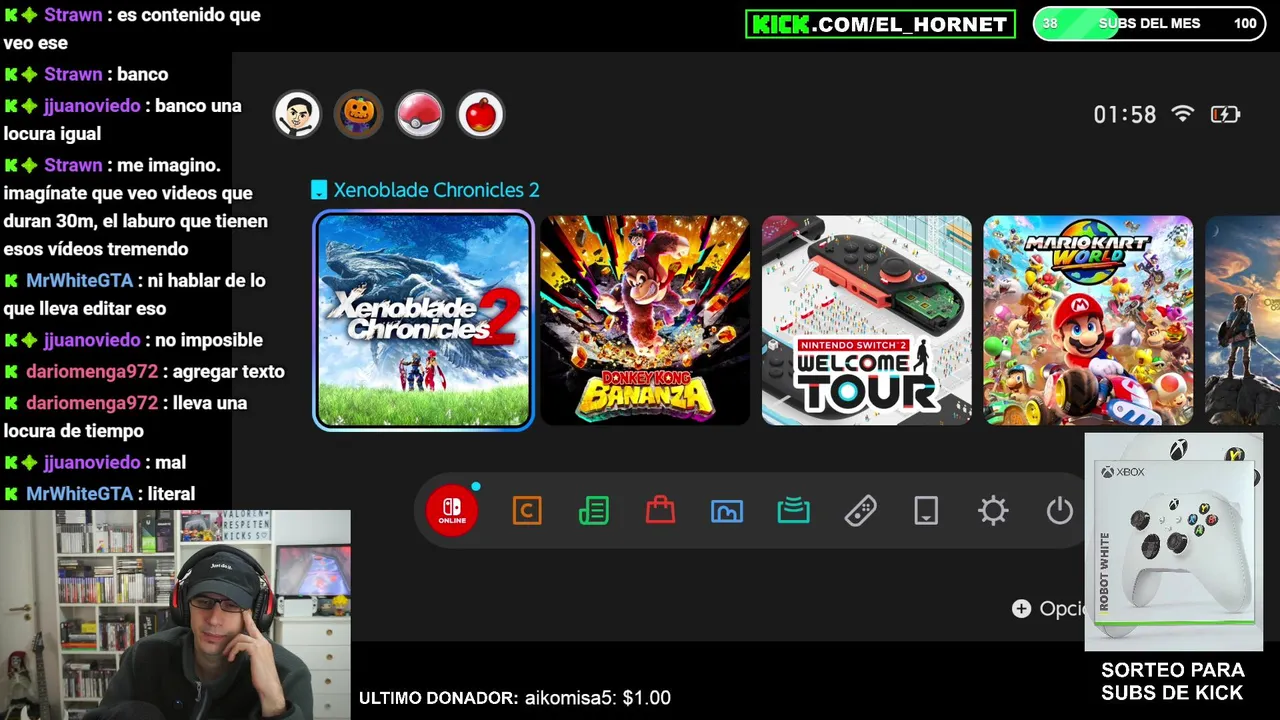Select the Power sleep icon
The height and width of the screenshot is (720, 1280).
click(x=1059, y=511)
